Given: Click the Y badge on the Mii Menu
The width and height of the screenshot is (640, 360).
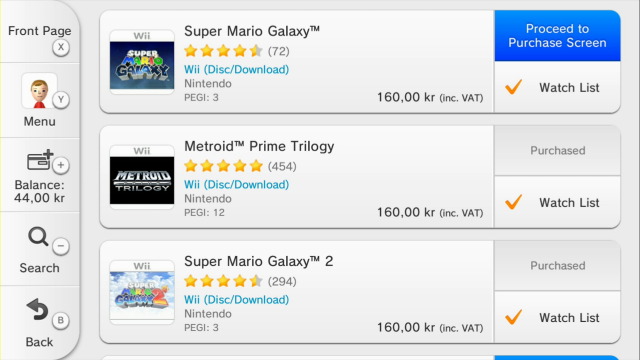Looking at the screenshot, I should click(x=61, y=100).
